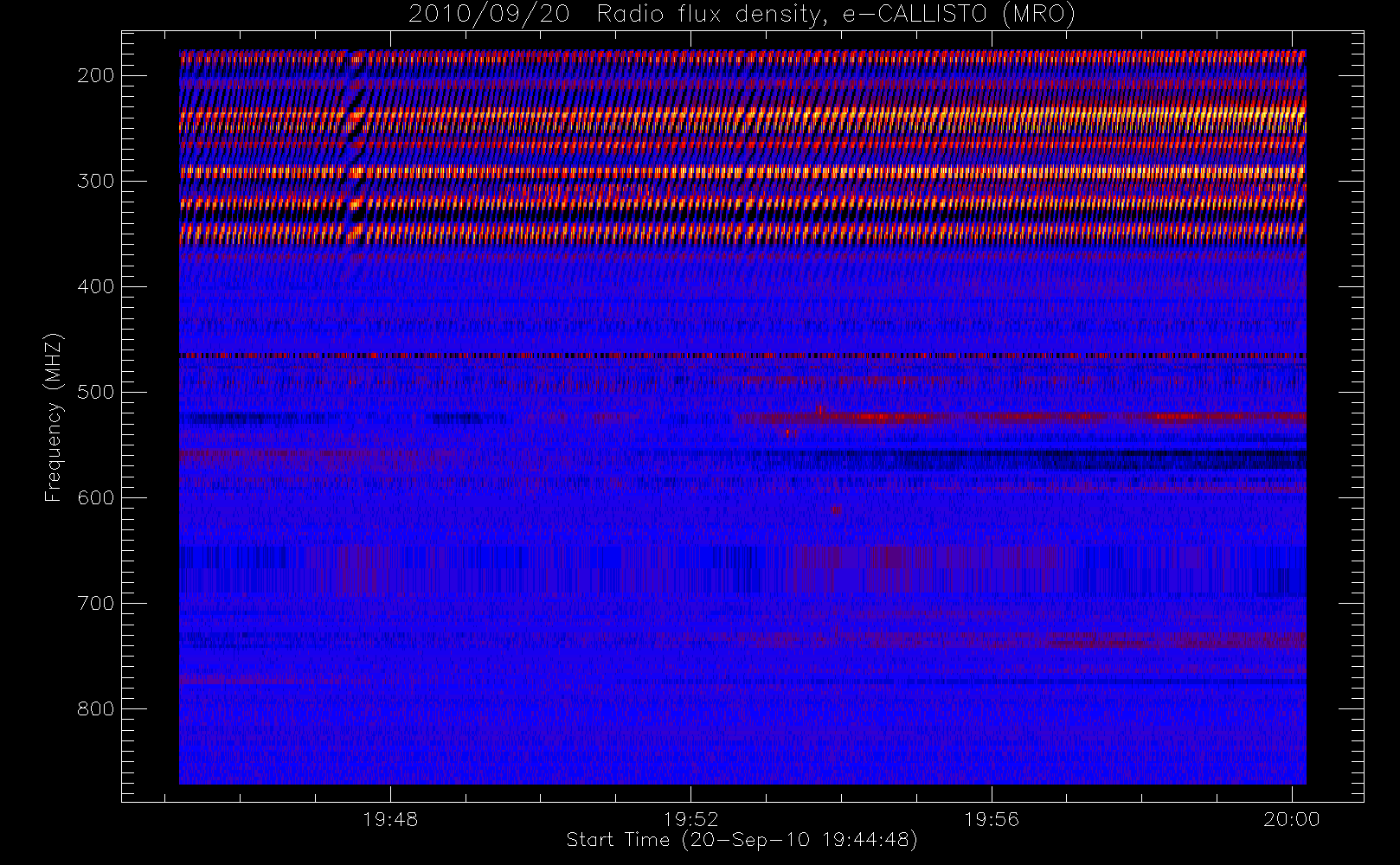The height and width of the screenshot is (865, 1400).
Task: Click the 20:00 time tick label
Action: click(1292, 819)
